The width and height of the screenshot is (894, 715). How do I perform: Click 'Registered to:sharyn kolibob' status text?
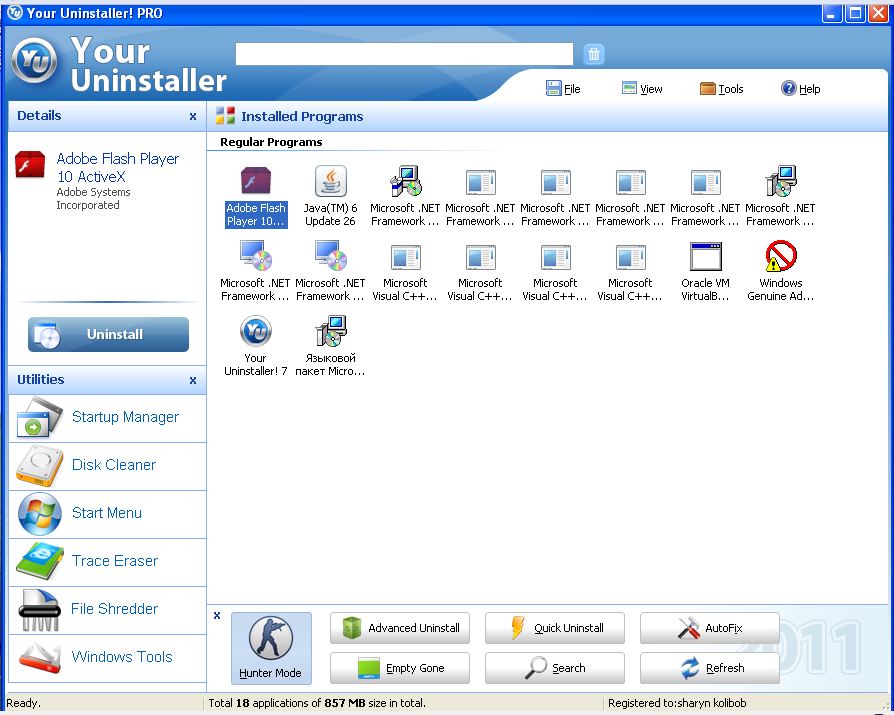pyautogui.click(x=677, y=703)
